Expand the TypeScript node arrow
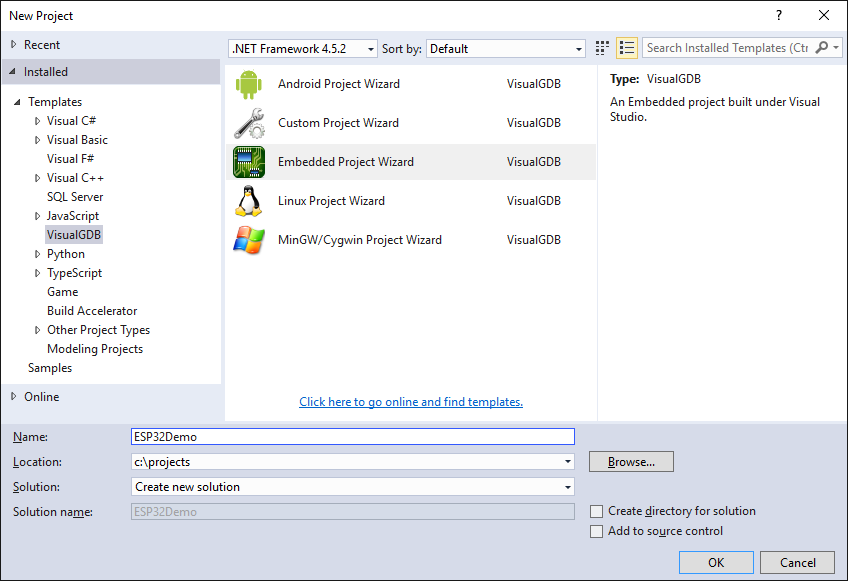This screenshot has width=848, height=581. [37, 273]
